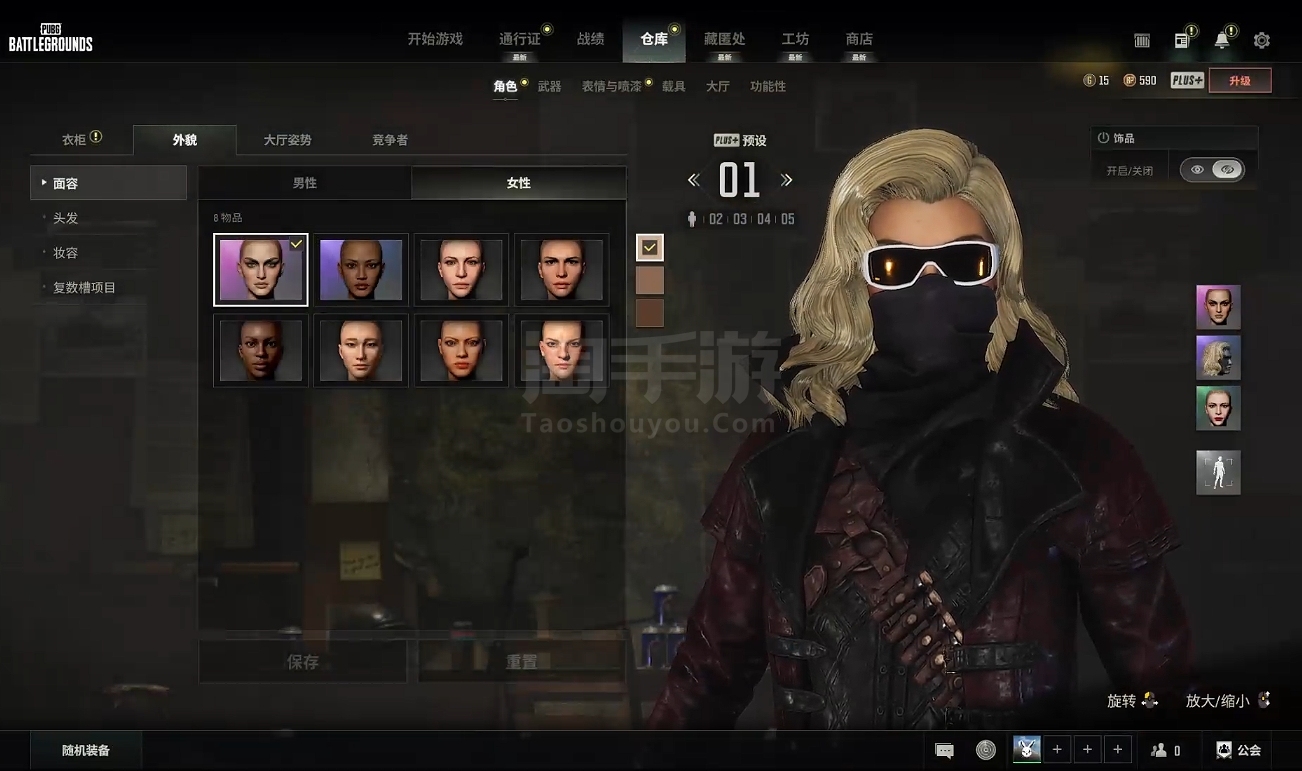
Task: Open the notifications bell
Action: [1221, 41]
